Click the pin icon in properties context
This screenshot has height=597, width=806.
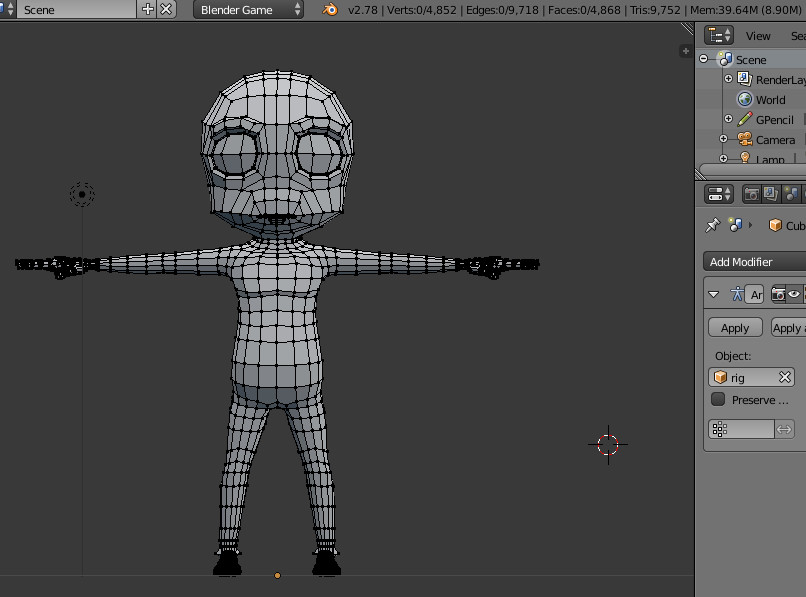tap(713, 225)
